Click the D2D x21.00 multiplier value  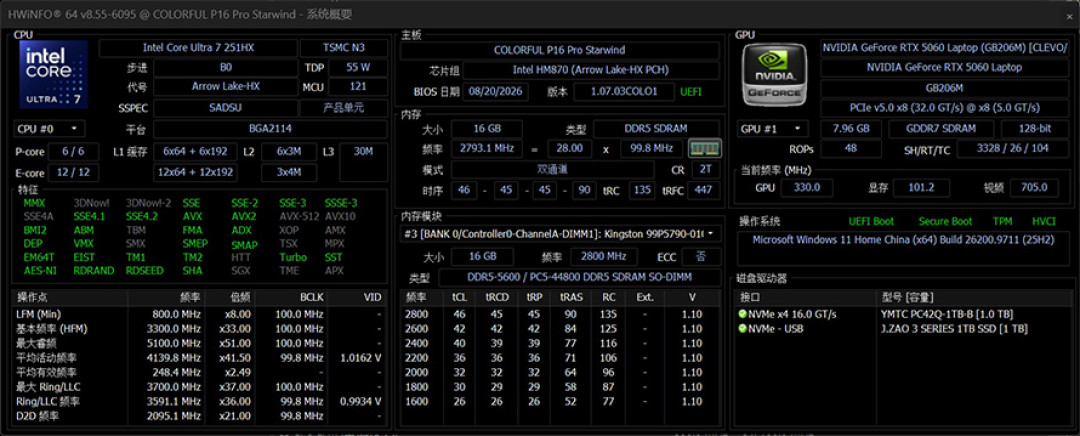235,415
